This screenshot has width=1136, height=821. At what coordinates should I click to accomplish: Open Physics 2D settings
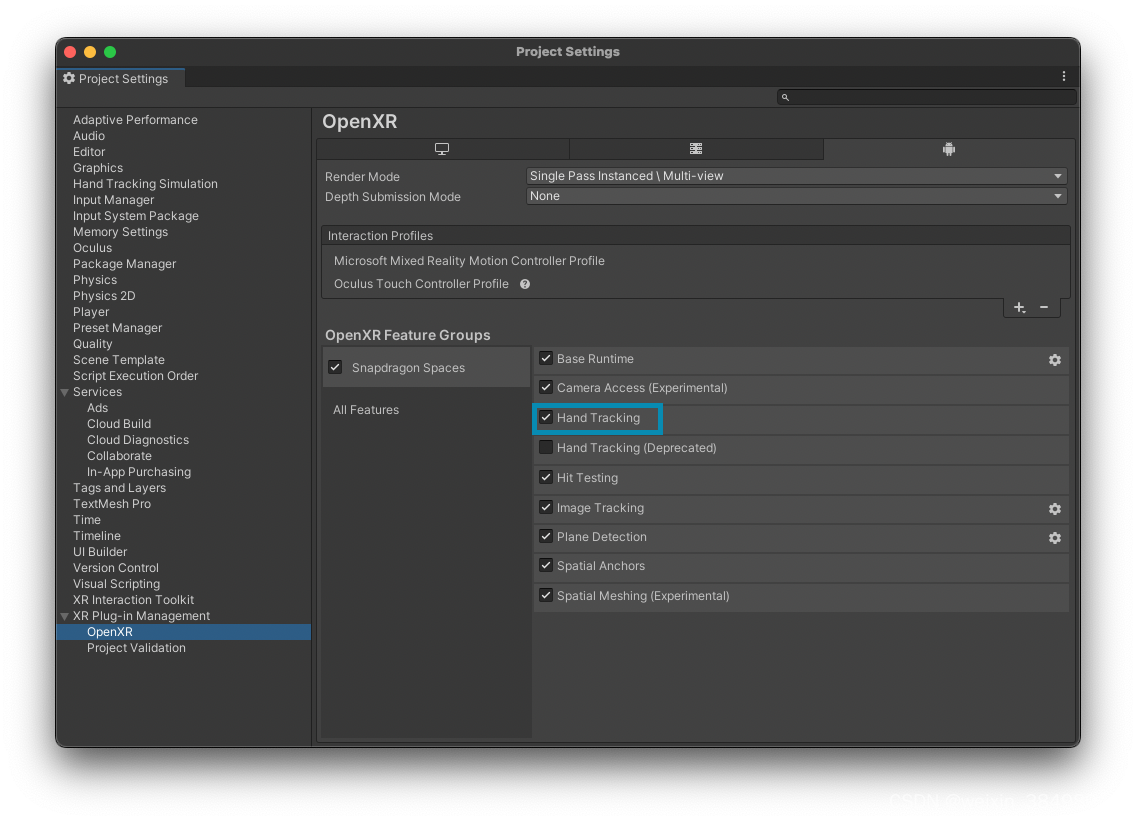coord(104,296)
